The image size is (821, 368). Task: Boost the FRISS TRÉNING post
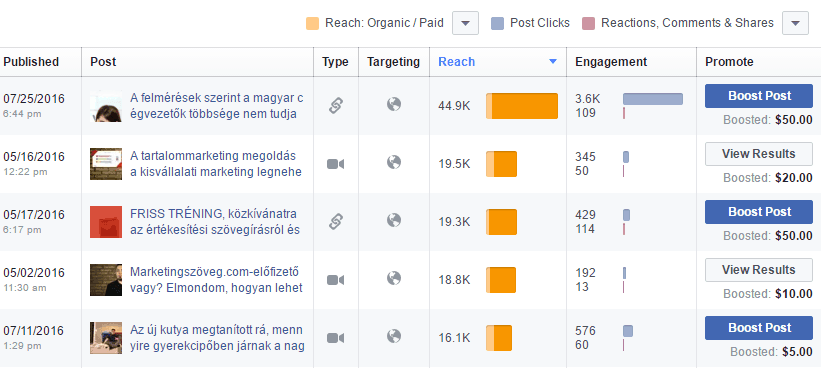click(759, 212)
